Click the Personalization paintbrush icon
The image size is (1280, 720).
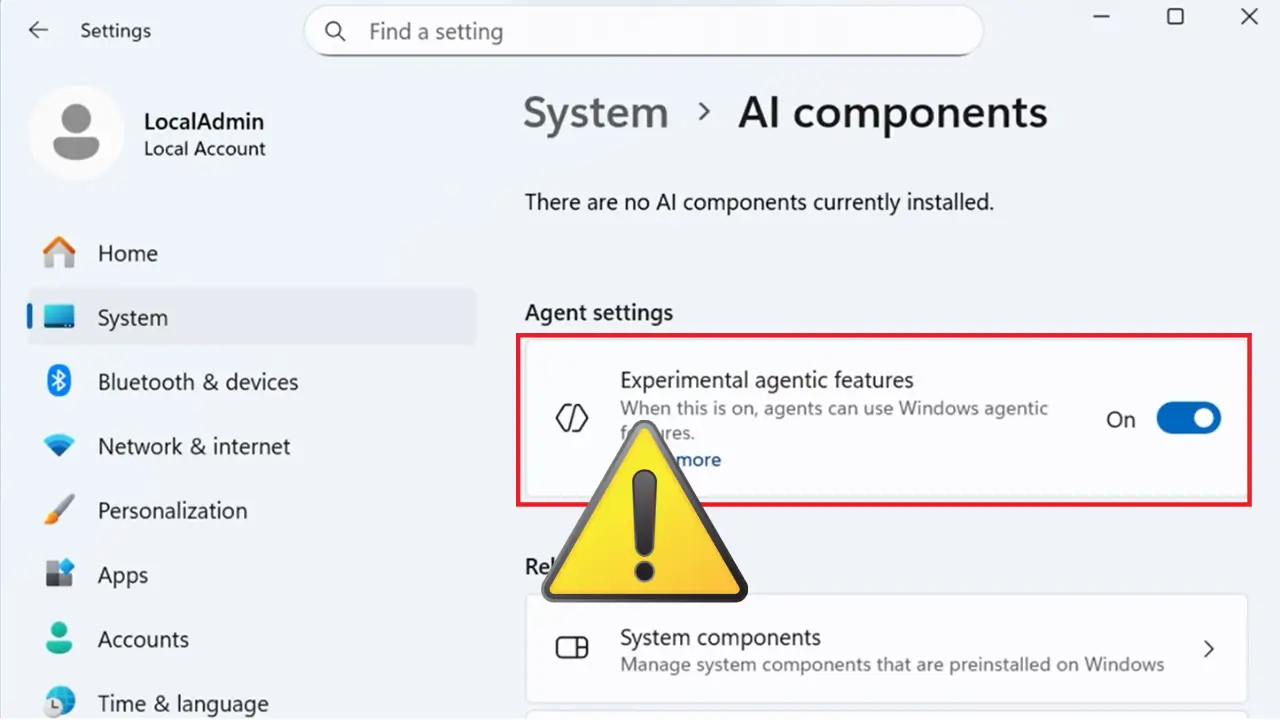(x=59, y=510)
